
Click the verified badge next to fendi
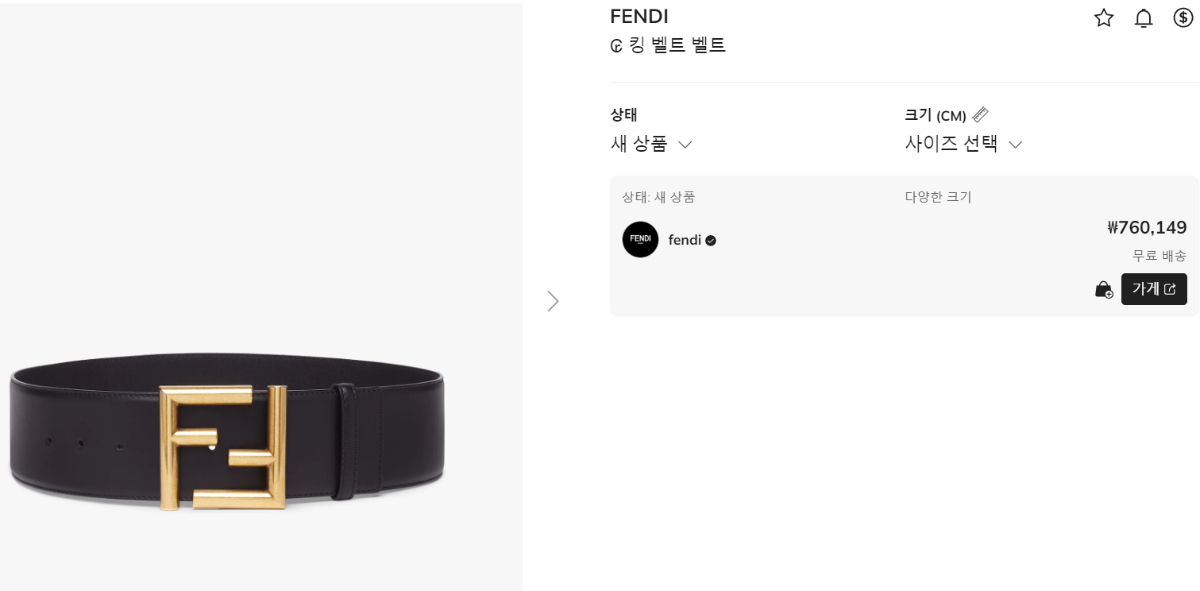711,240
